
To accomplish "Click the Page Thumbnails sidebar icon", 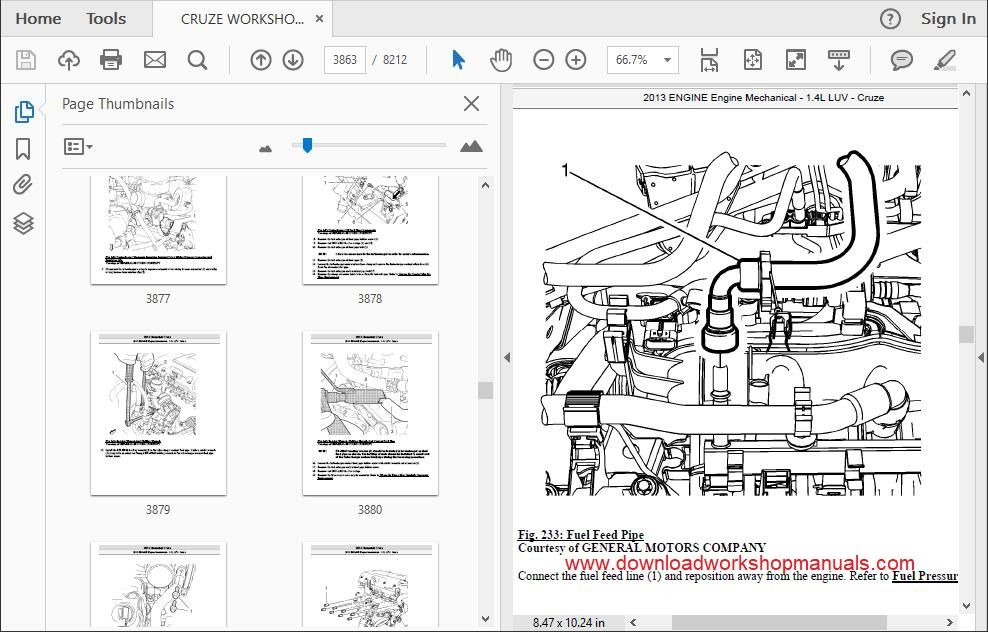I will 23,112.
